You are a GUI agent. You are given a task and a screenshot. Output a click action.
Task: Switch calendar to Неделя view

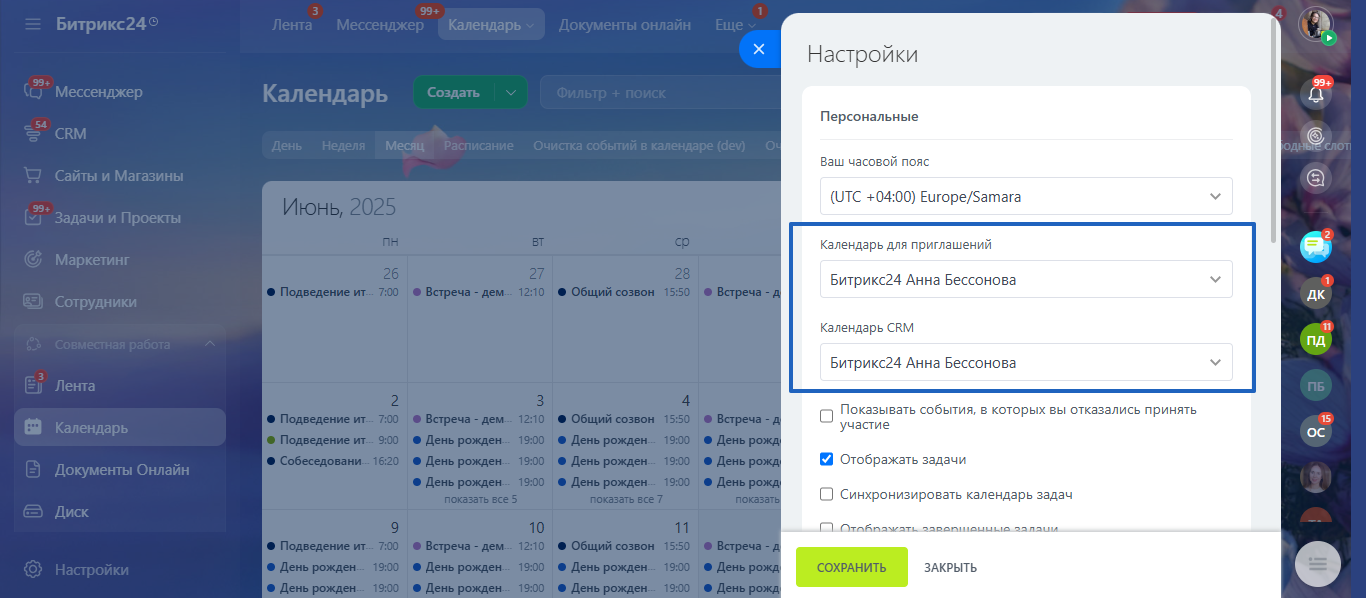click(x=343, y=145)
